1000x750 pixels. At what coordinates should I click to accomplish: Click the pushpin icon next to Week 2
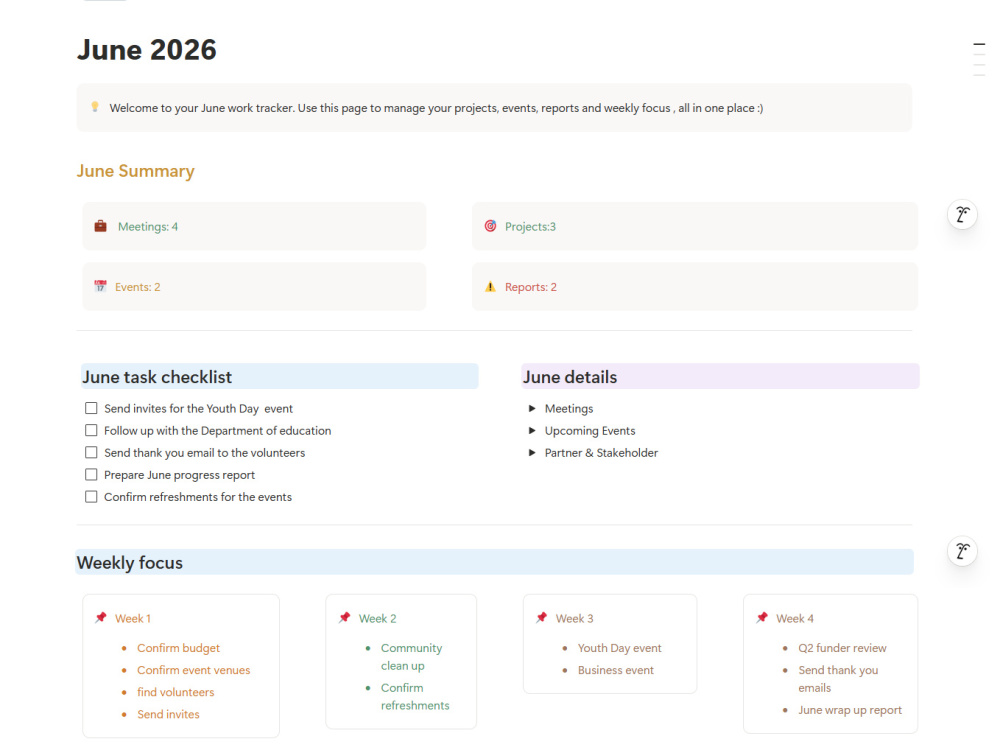click(345, 617)
